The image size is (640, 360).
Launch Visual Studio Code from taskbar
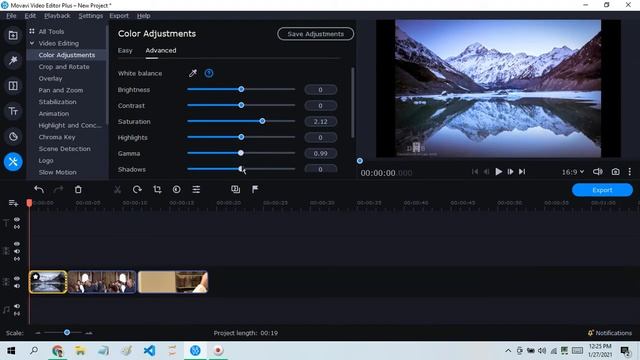pyautogui.click(x=149, y=351)
